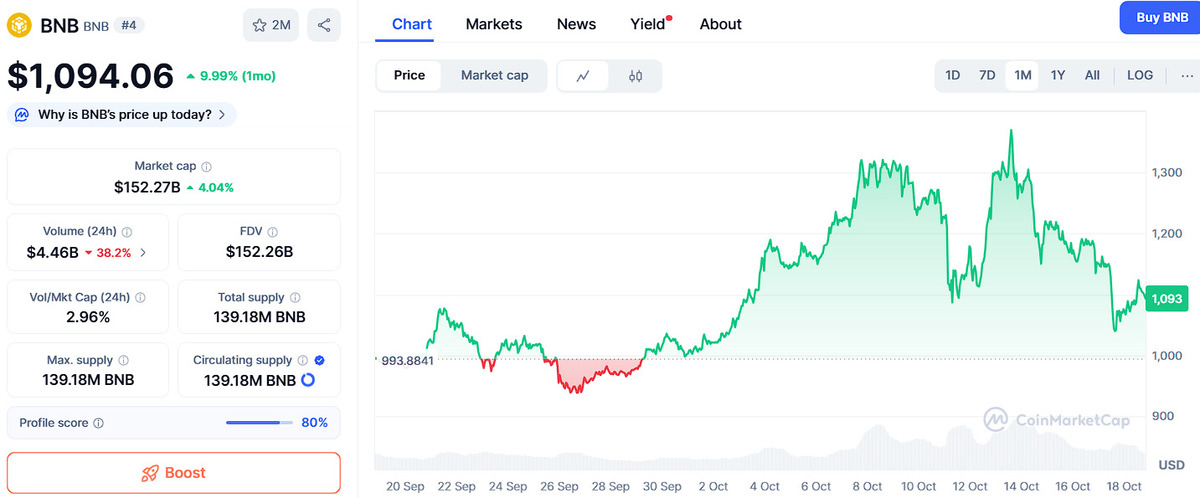The image size is (1200, 498).
Task: Expand Volume (24h) details chevron
Action: [143, 253]
